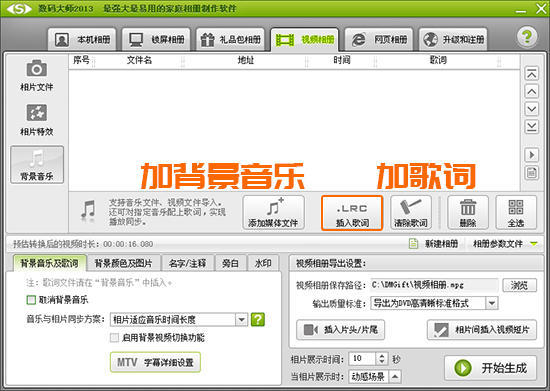The width and height of the screenshot is (550, 391).
Task: Click the 地址 column header
Action: point(246,60)
